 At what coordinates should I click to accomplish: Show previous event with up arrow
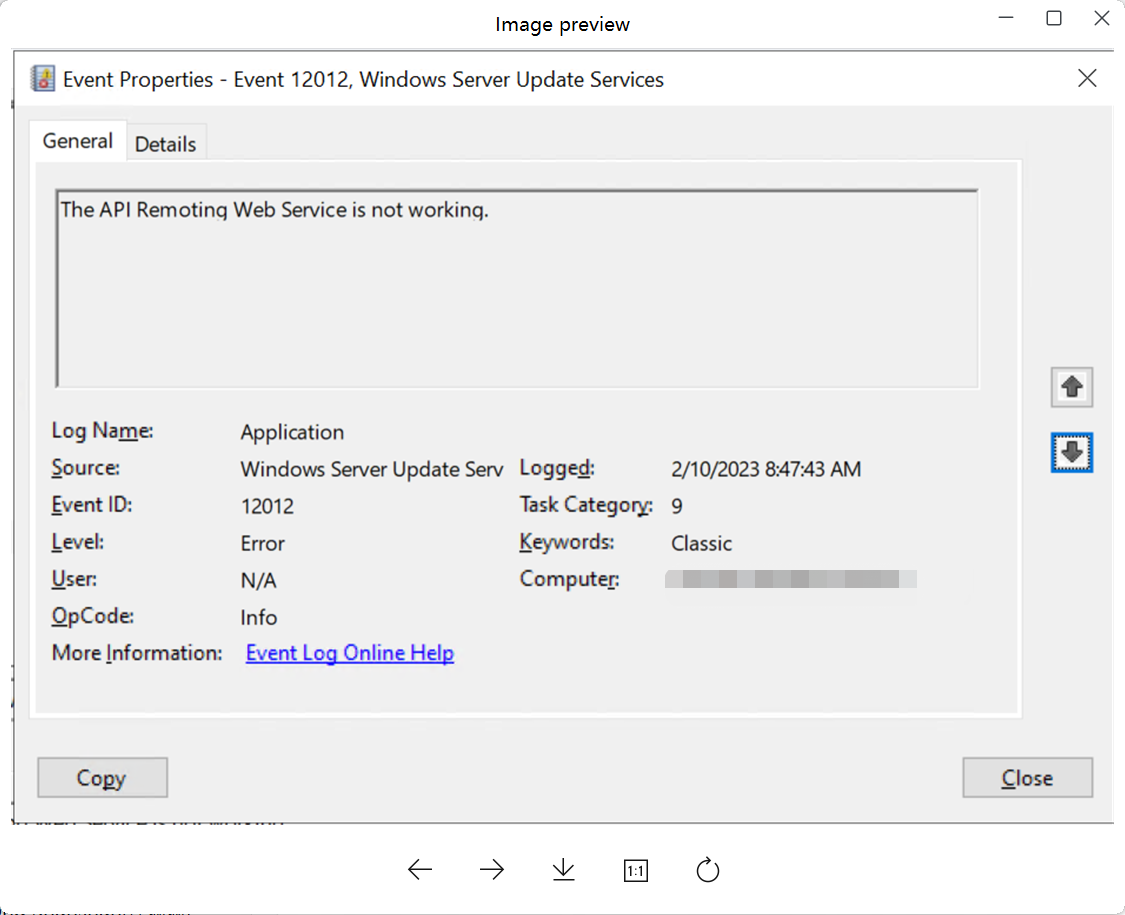pyautogui.click(x=1071, y=388)
